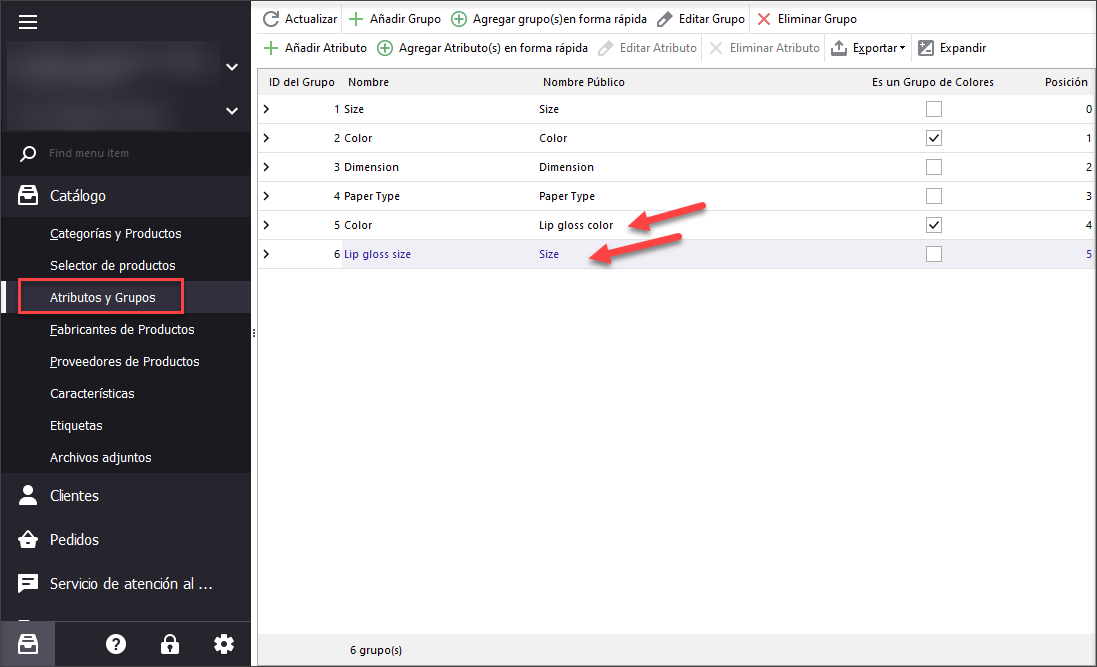Open the settings gear icon in sidebar
Viewport: 1097px width, 667px height.
[224, 644]
